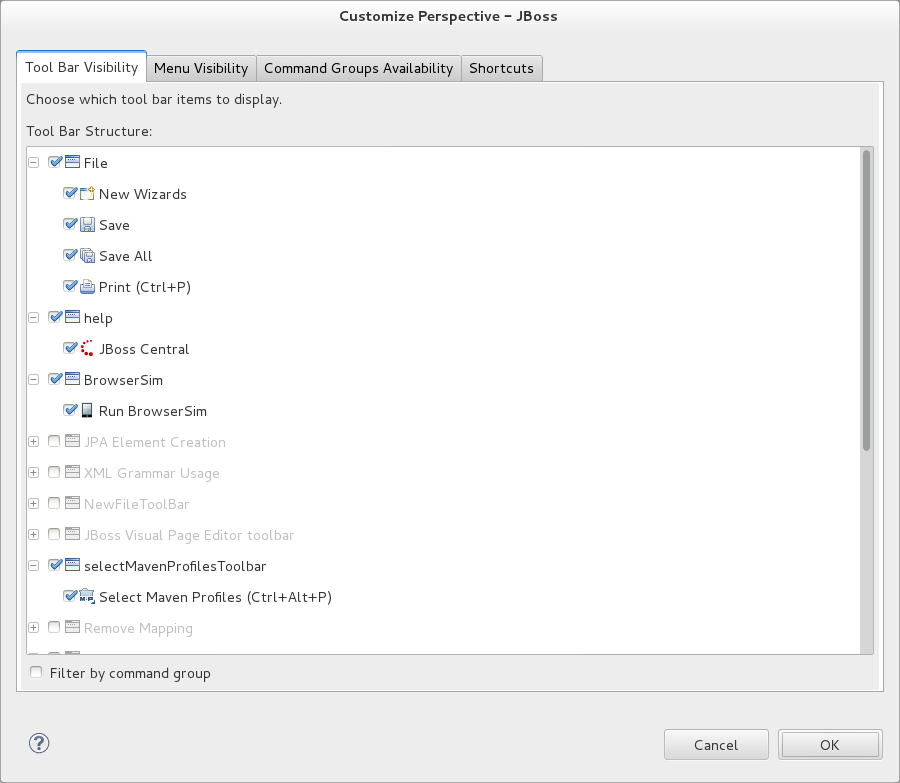Click the Save icon next to Save entry
The width and height of the screenshot is (900, 783).
[86, 224]
